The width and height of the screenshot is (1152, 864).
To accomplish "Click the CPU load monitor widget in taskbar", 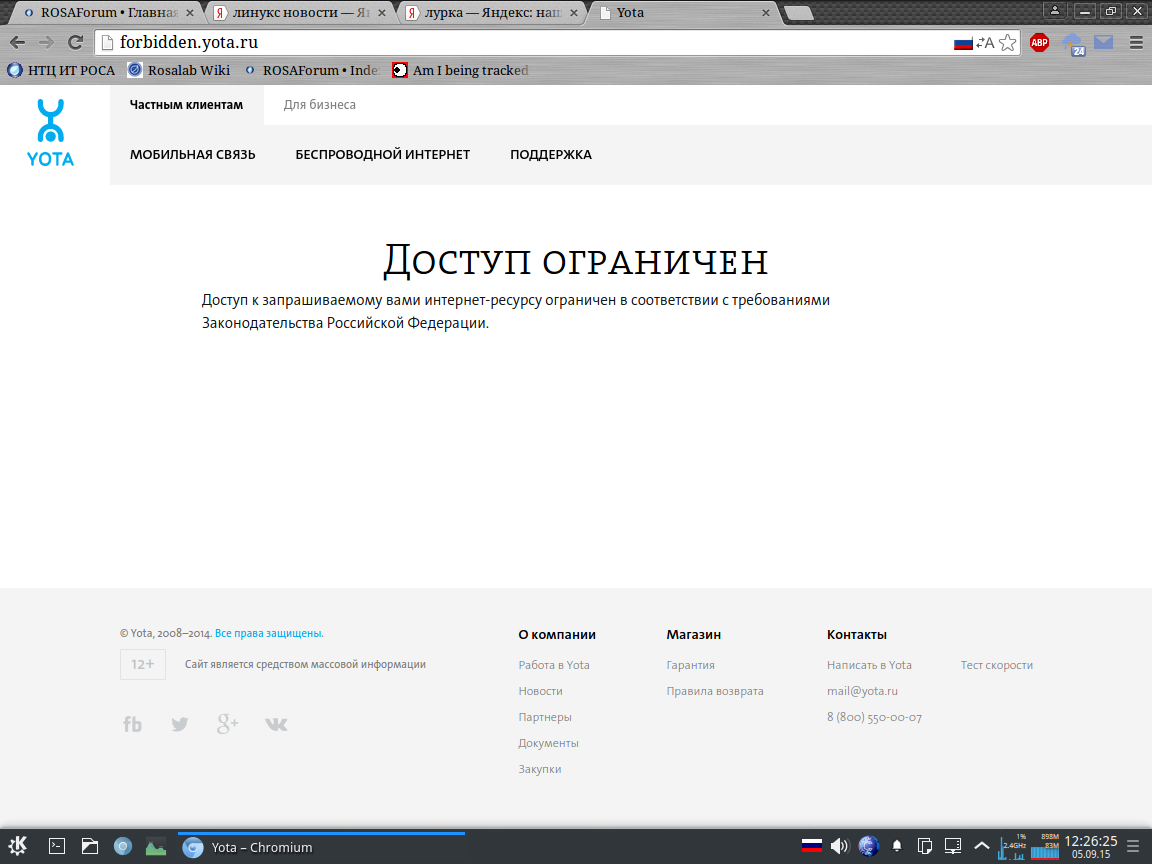I will (x=1012, y=846).
